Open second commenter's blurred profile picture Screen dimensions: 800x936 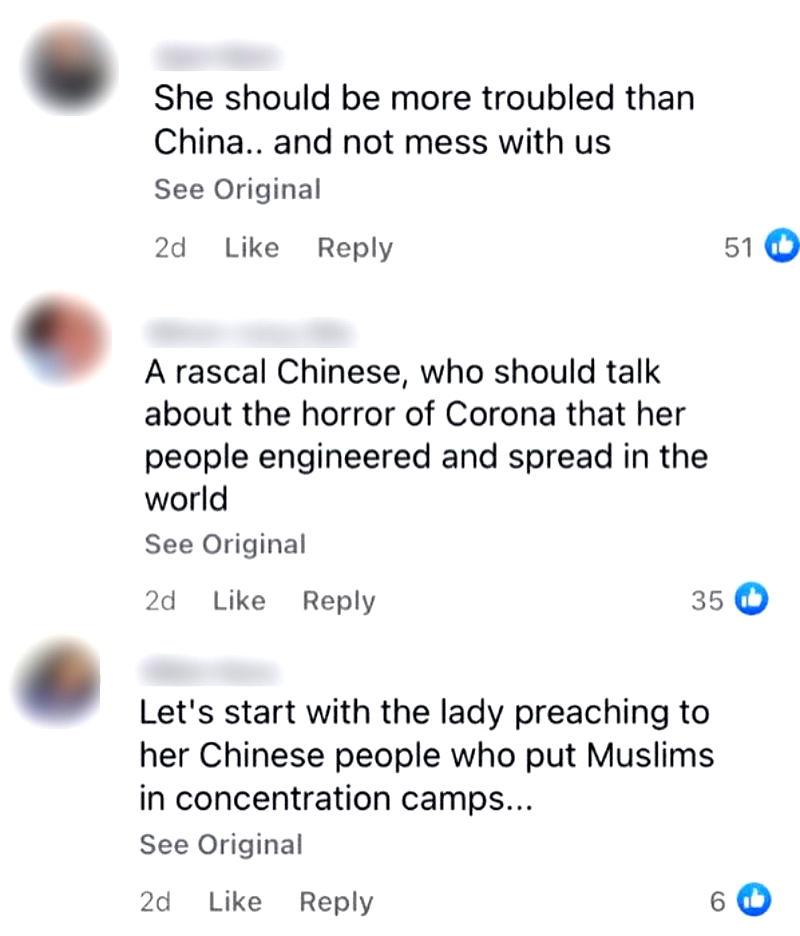click(63, 339)
